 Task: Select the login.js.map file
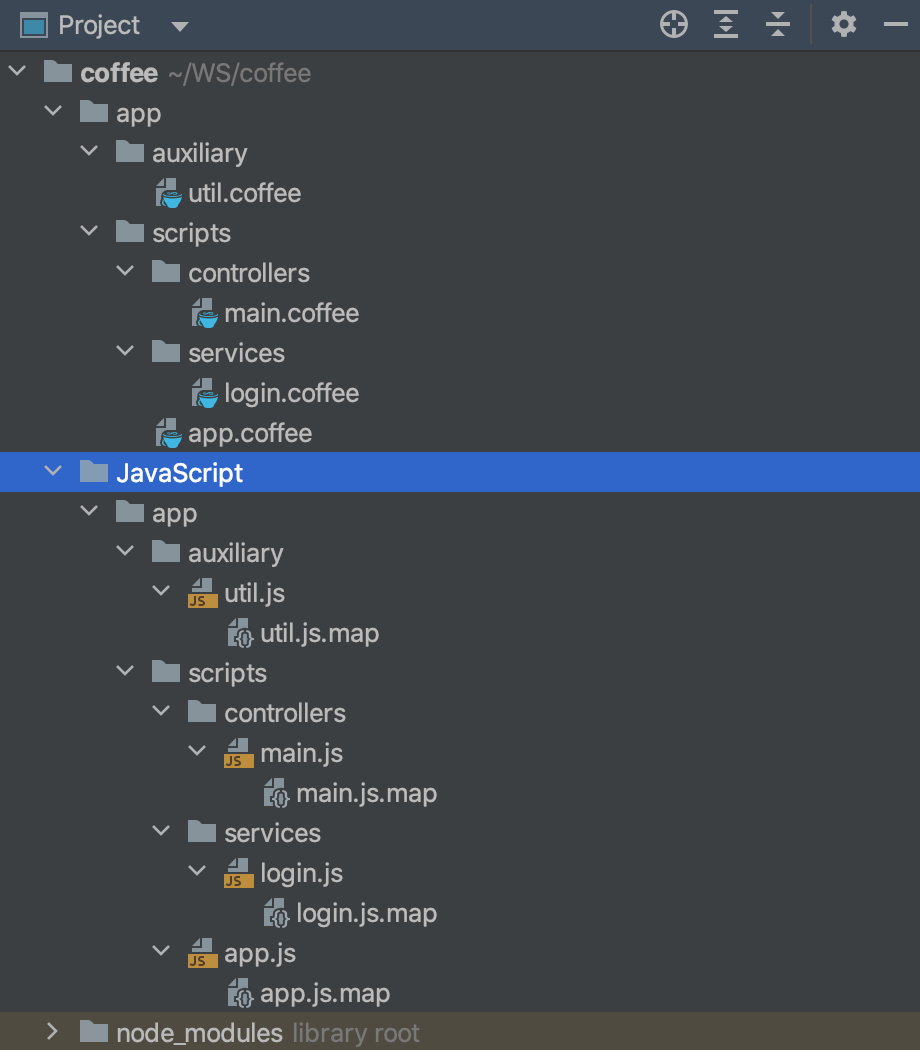click(x=366, y=912)
